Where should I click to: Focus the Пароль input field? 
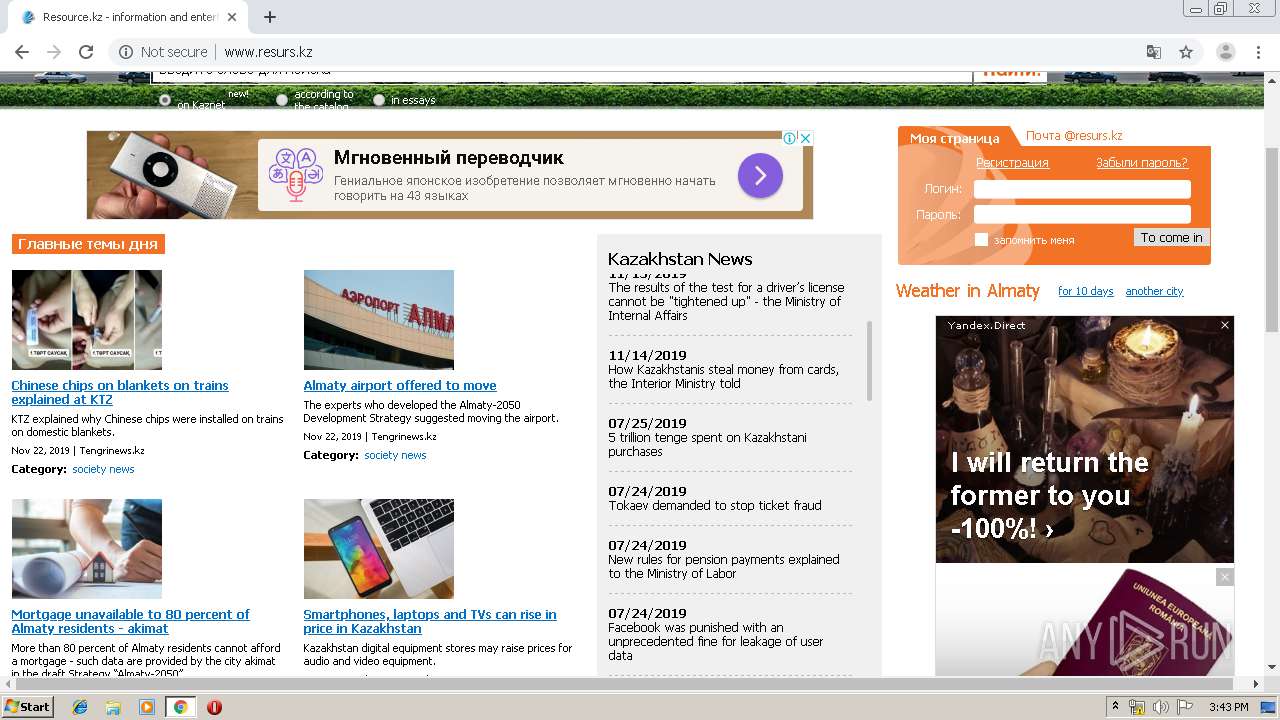(1082, 214)
